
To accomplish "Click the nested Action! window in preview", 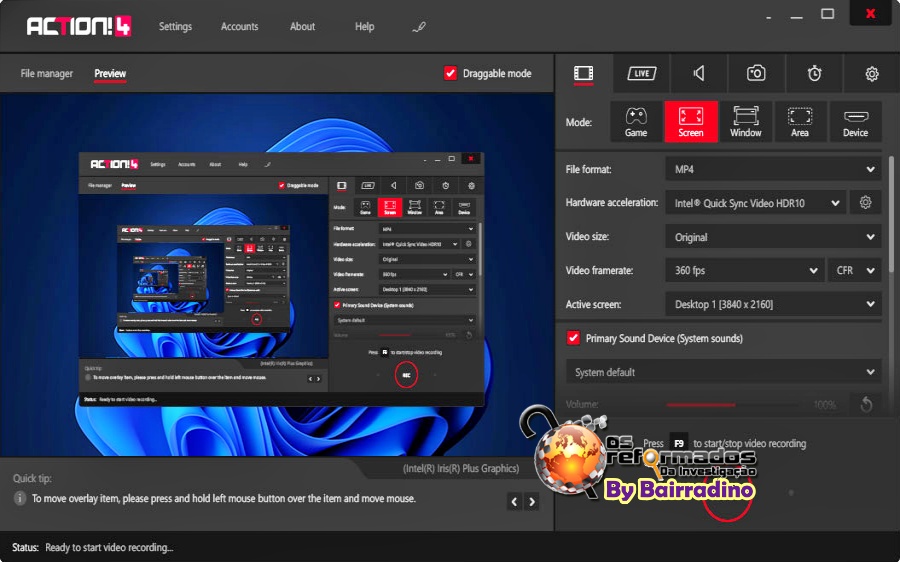I will 281,280.
